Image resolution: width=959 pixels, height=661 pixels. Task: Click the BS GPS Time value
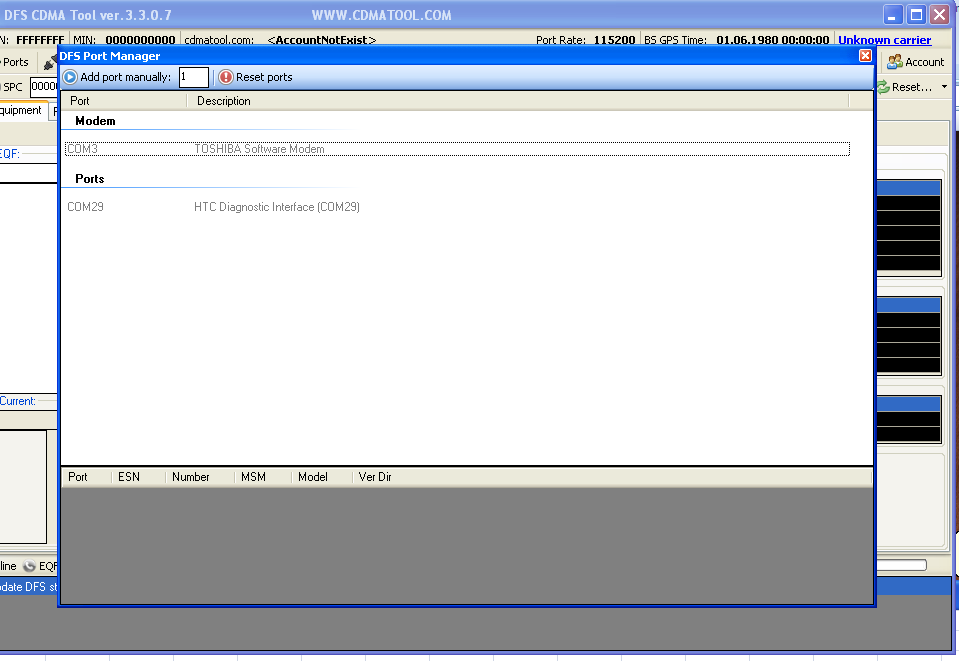(x=772, y=40)
